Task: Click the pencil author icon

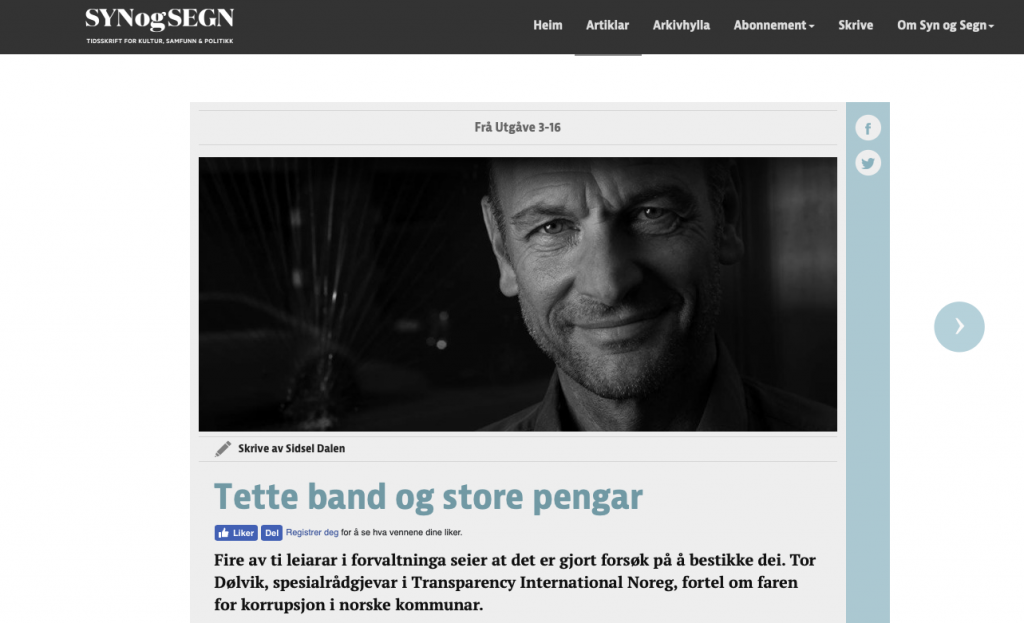Action: pos(223,449)
